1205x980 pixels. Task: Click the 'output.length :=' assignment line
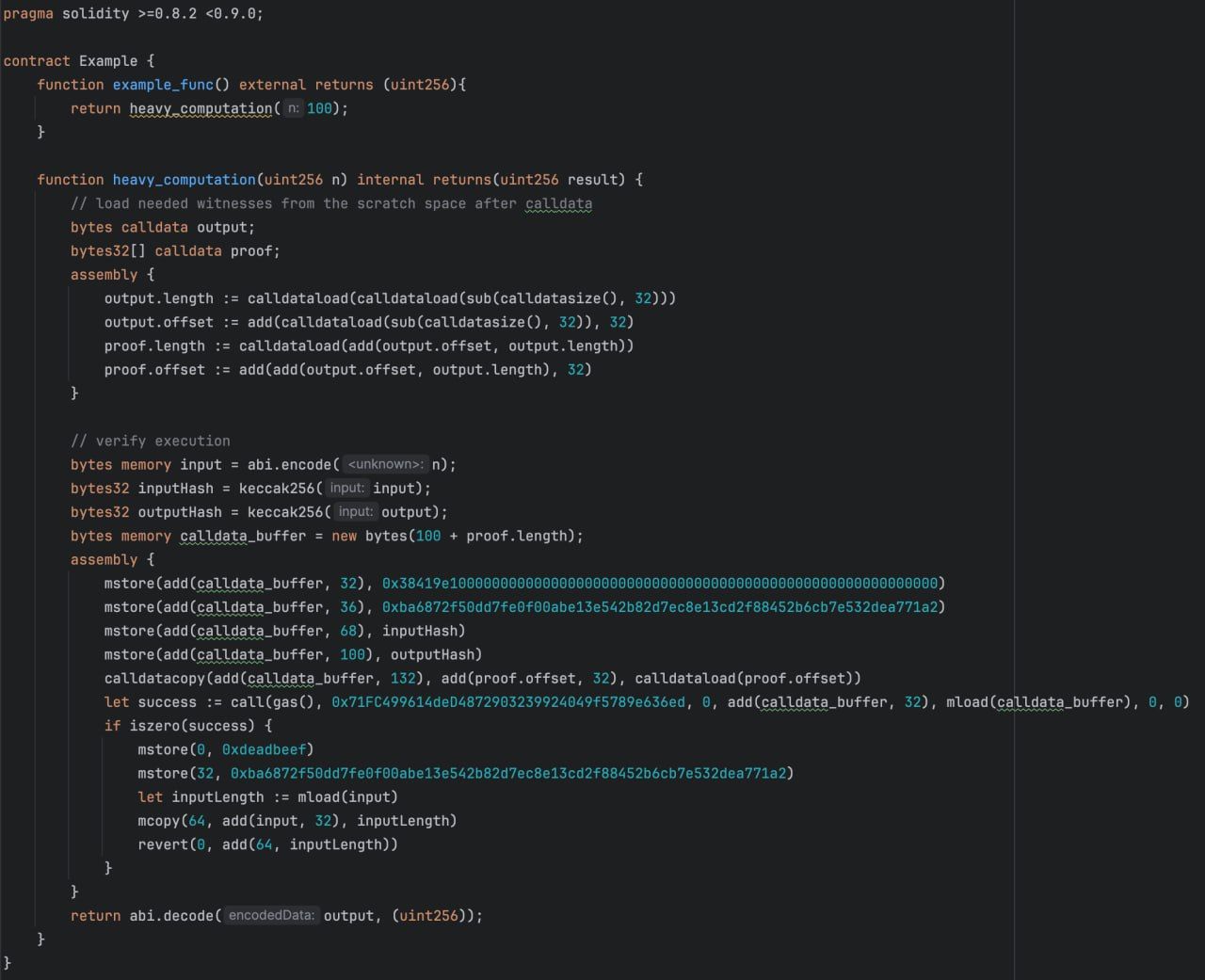(391, 298)
